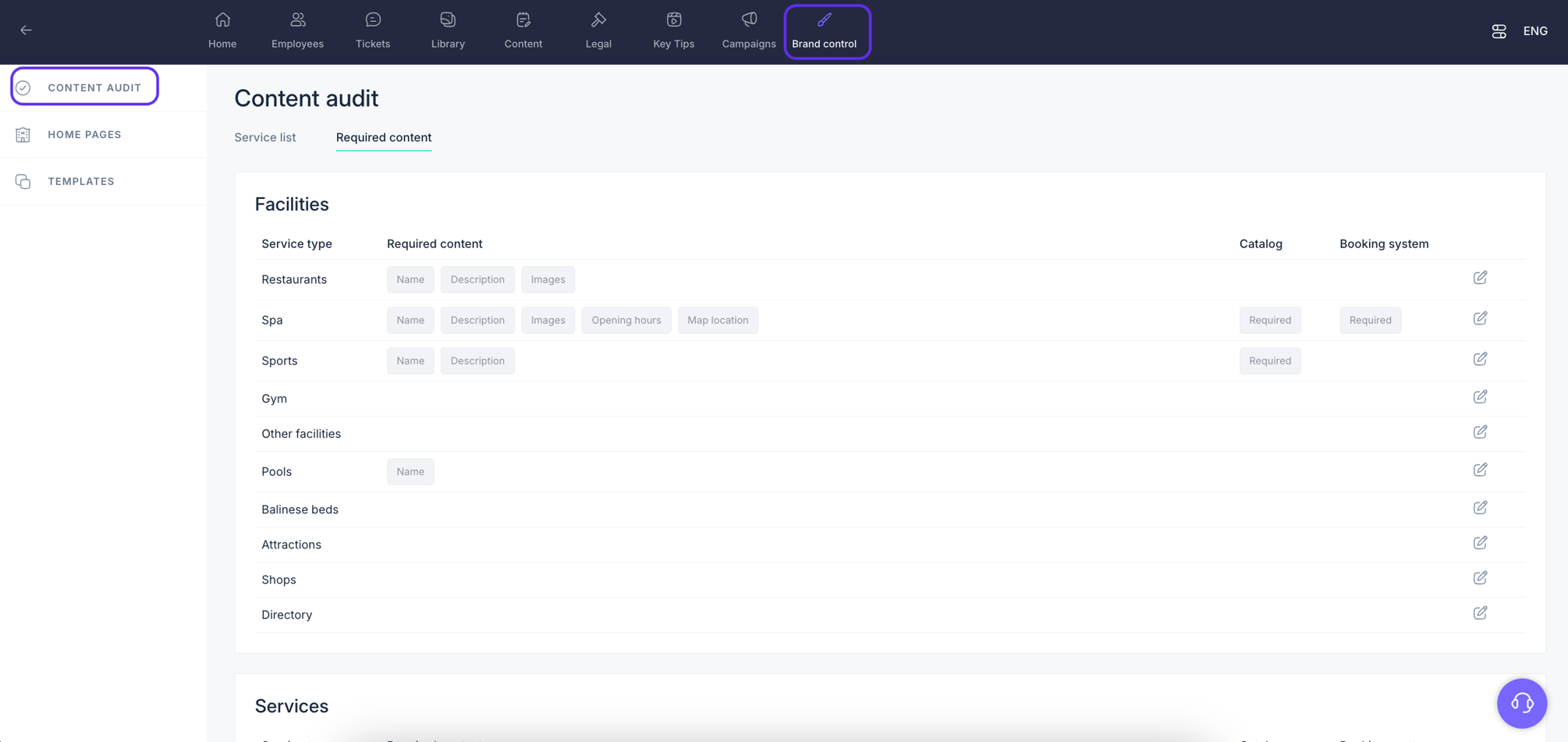Edit the Directory row
The image size is (1568, 742).
(x=1480, y=613)
